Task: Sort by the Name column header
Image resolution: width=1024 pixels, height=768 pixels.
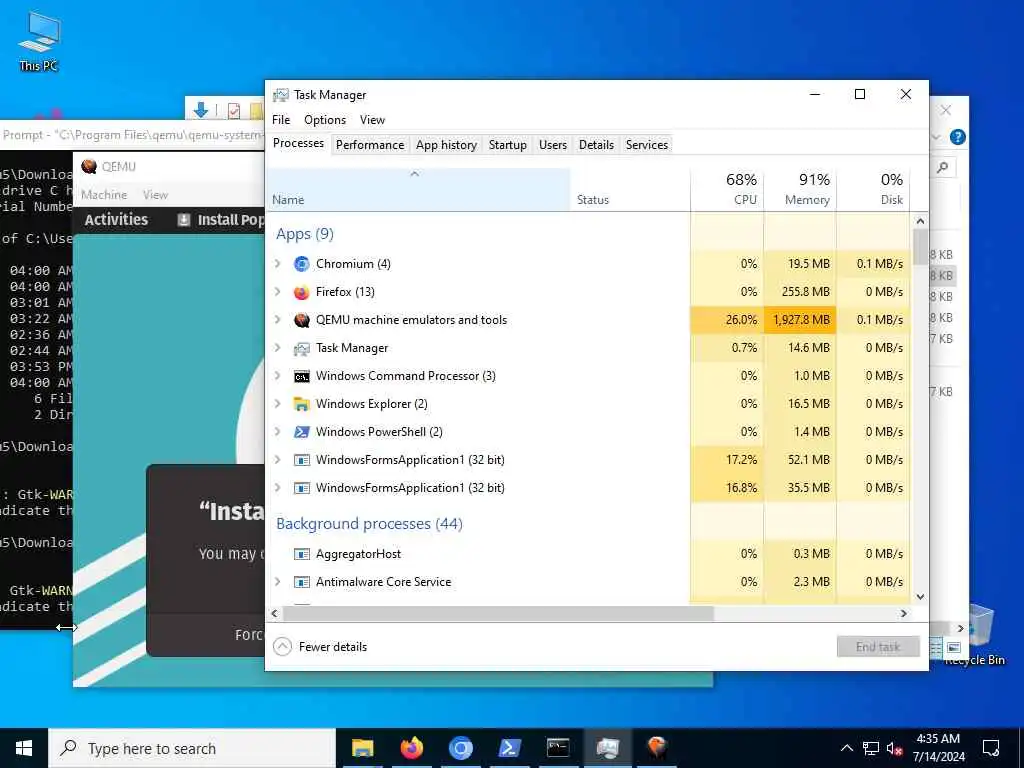Action: click(x=419, y=189)
